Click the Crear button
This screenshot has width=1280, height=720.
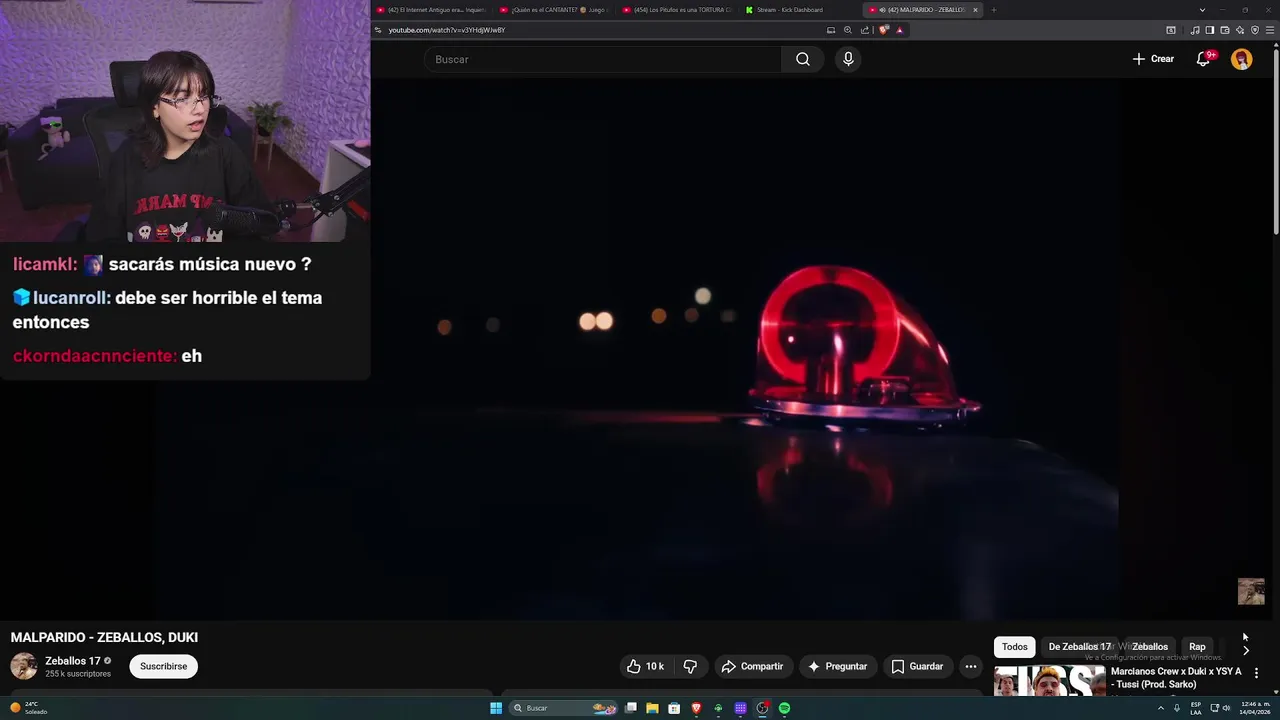(1153, 59)
